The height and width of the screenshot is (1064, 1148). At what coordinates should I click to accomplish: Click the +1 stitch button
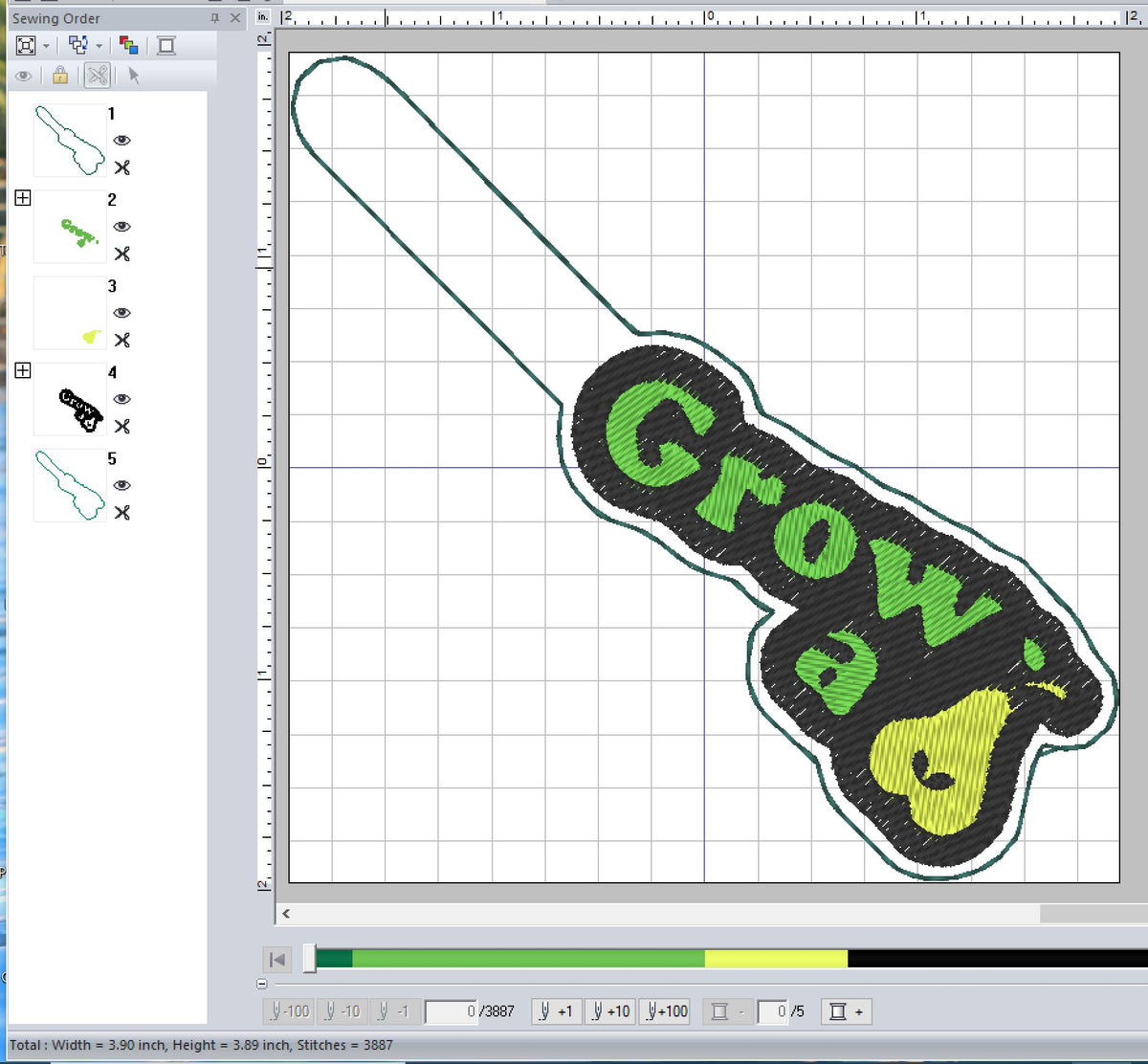click(556, 1011)
